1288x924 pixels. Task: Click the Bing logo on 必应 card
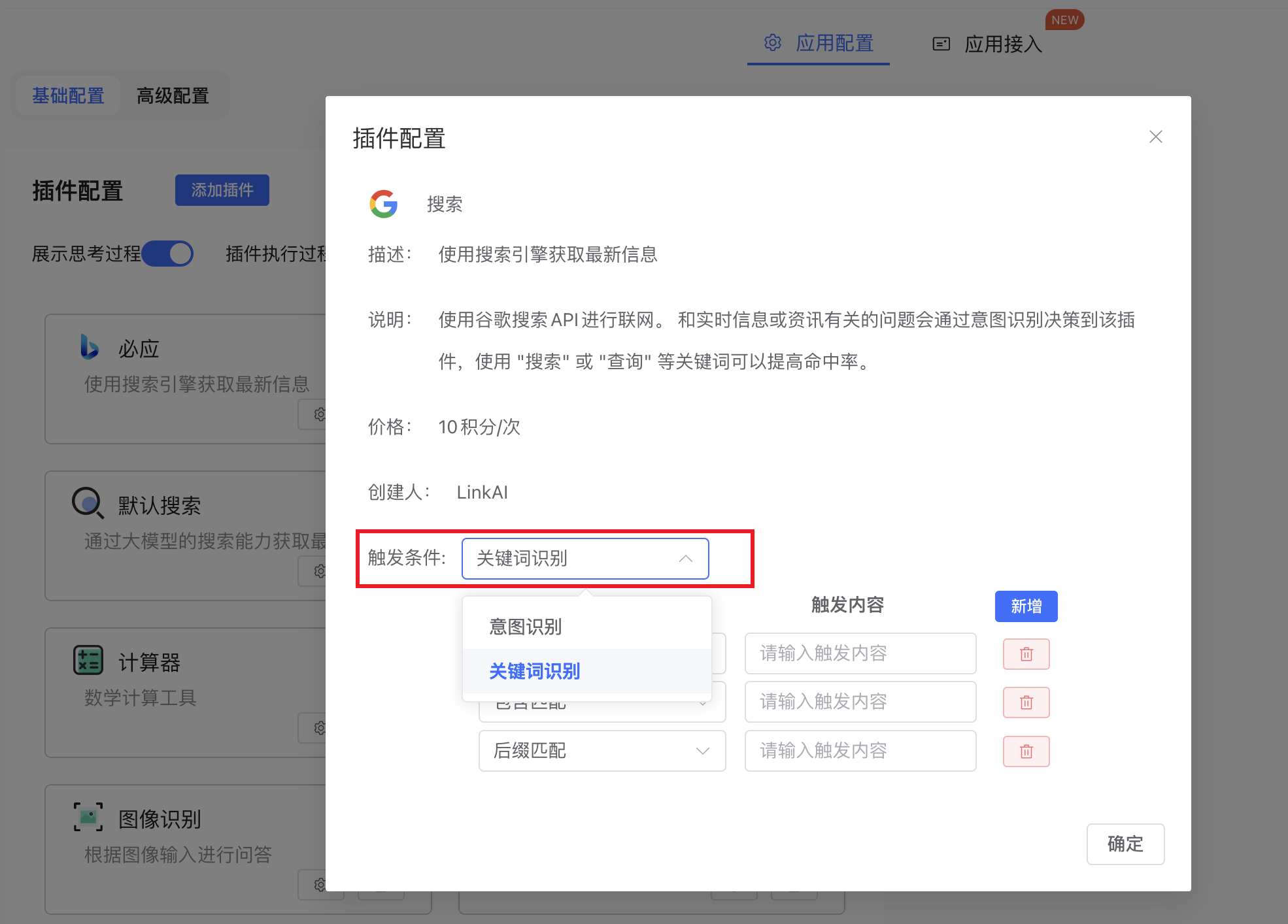click(89, 346)
